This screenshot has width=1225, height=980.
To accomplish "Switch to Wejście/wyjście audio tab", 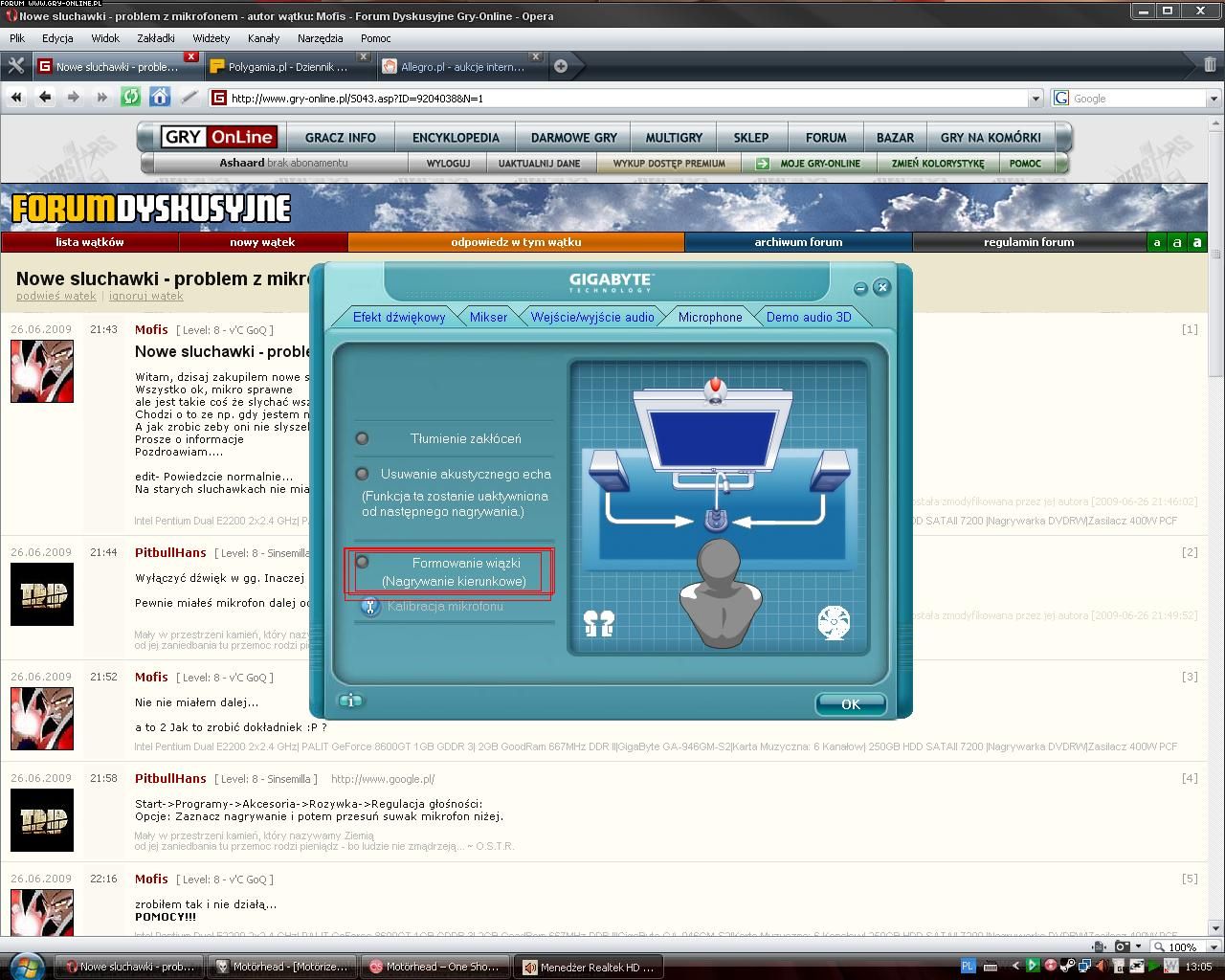I will 592,317.
